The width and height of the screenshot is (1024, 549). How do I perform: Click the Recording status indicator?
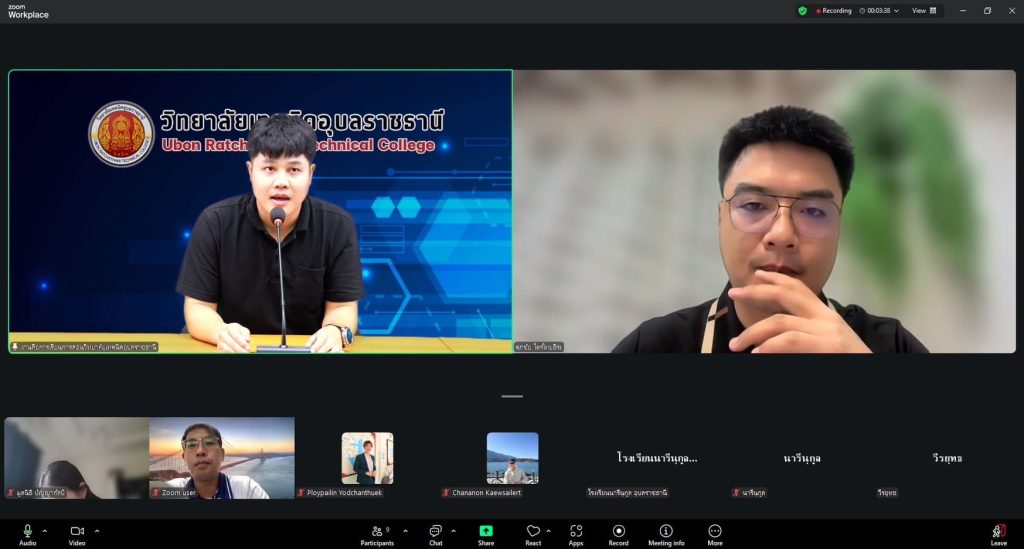tap(834, 11)
